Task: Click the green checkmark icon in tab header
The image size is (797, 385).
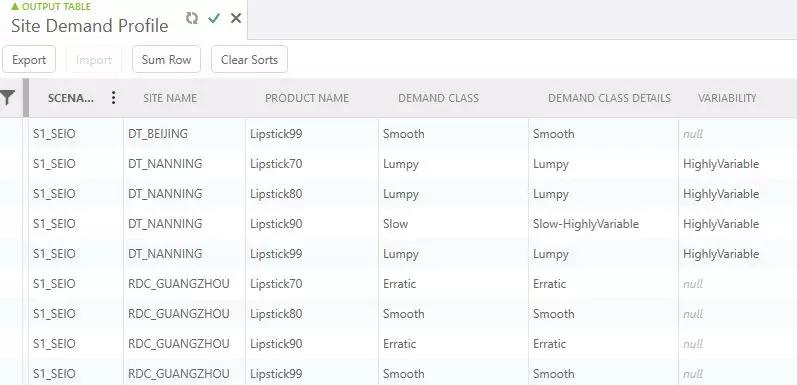Action: (x=214, y=18)
